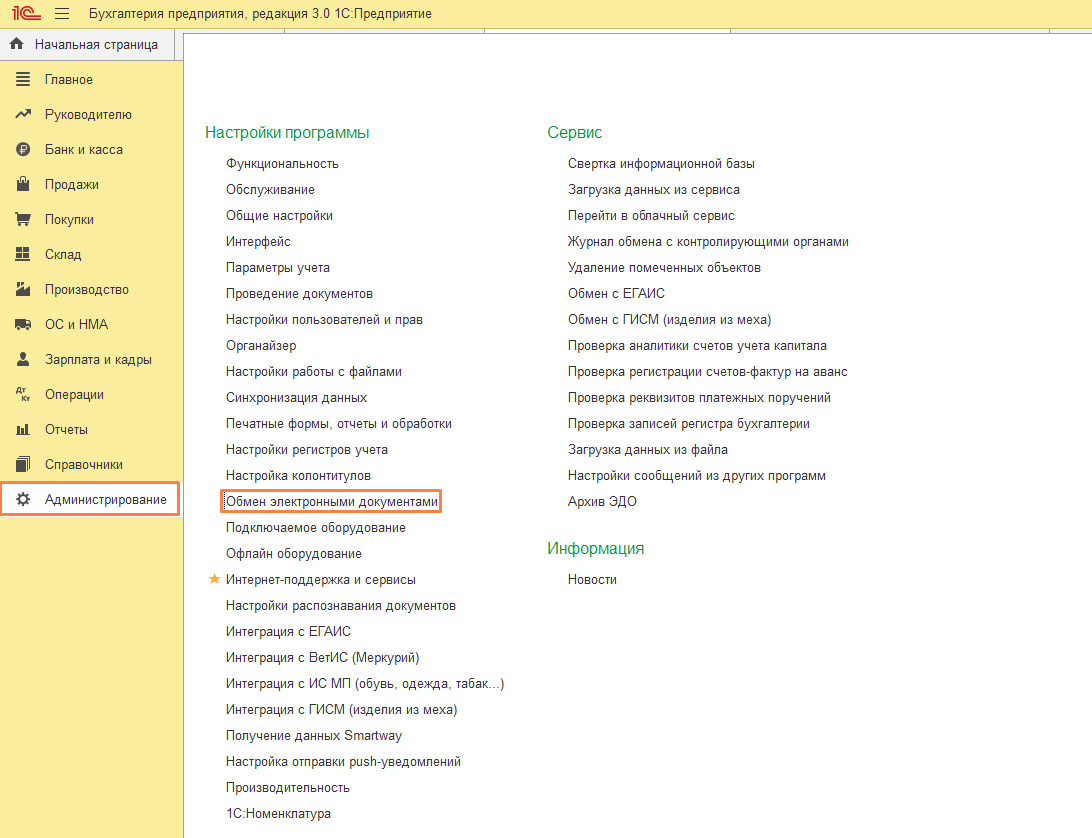Viewport: 1092px width, 838px height.
Task: Click the ОС и НМА truck icon
Action: click(23, 324)
